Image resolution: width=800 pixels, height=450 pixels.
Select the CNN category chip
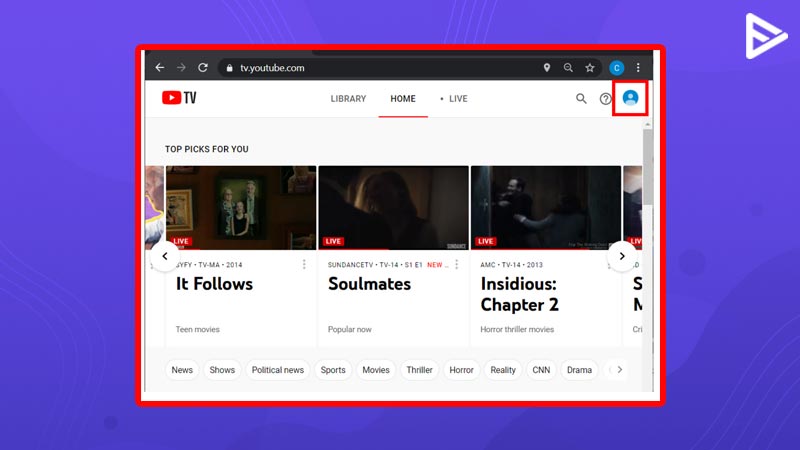pyautogui.click(x=541, y=370)
